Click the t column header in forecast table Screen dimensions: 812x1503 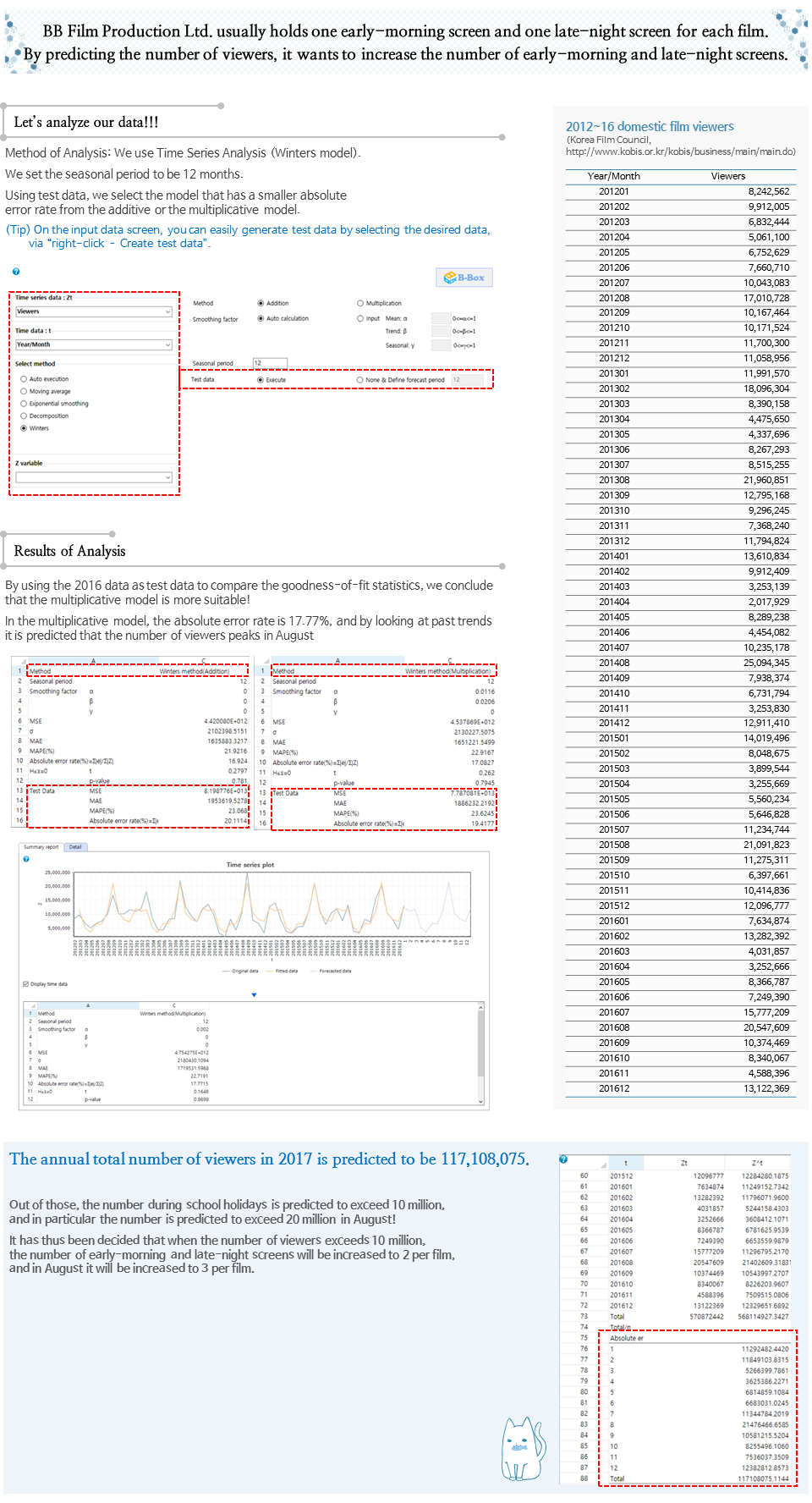coord(626,1164)
